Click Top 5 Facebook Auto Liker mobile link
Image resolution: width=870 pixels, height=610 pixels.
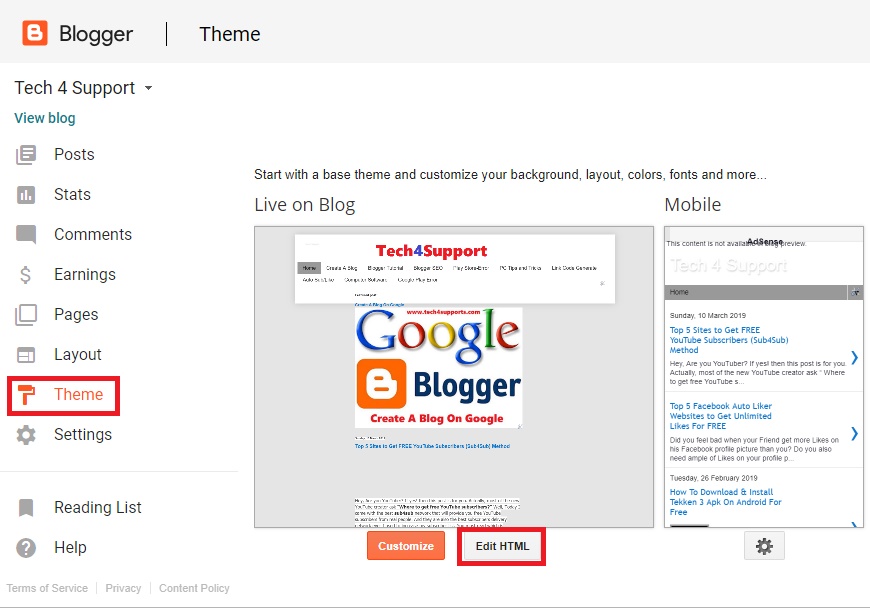[x=720, y=416]
